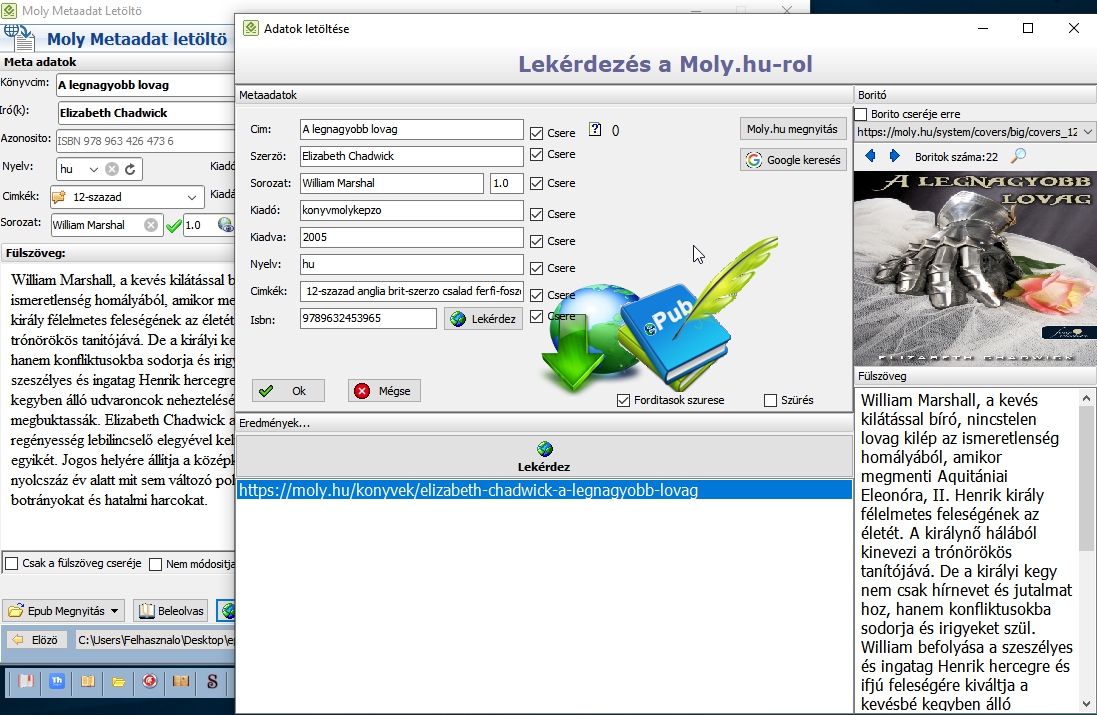Click the Kiadó field konyvmolykepzo
Image resolution: width=1097 pixels, height=715 pixels.
point(411,210)
